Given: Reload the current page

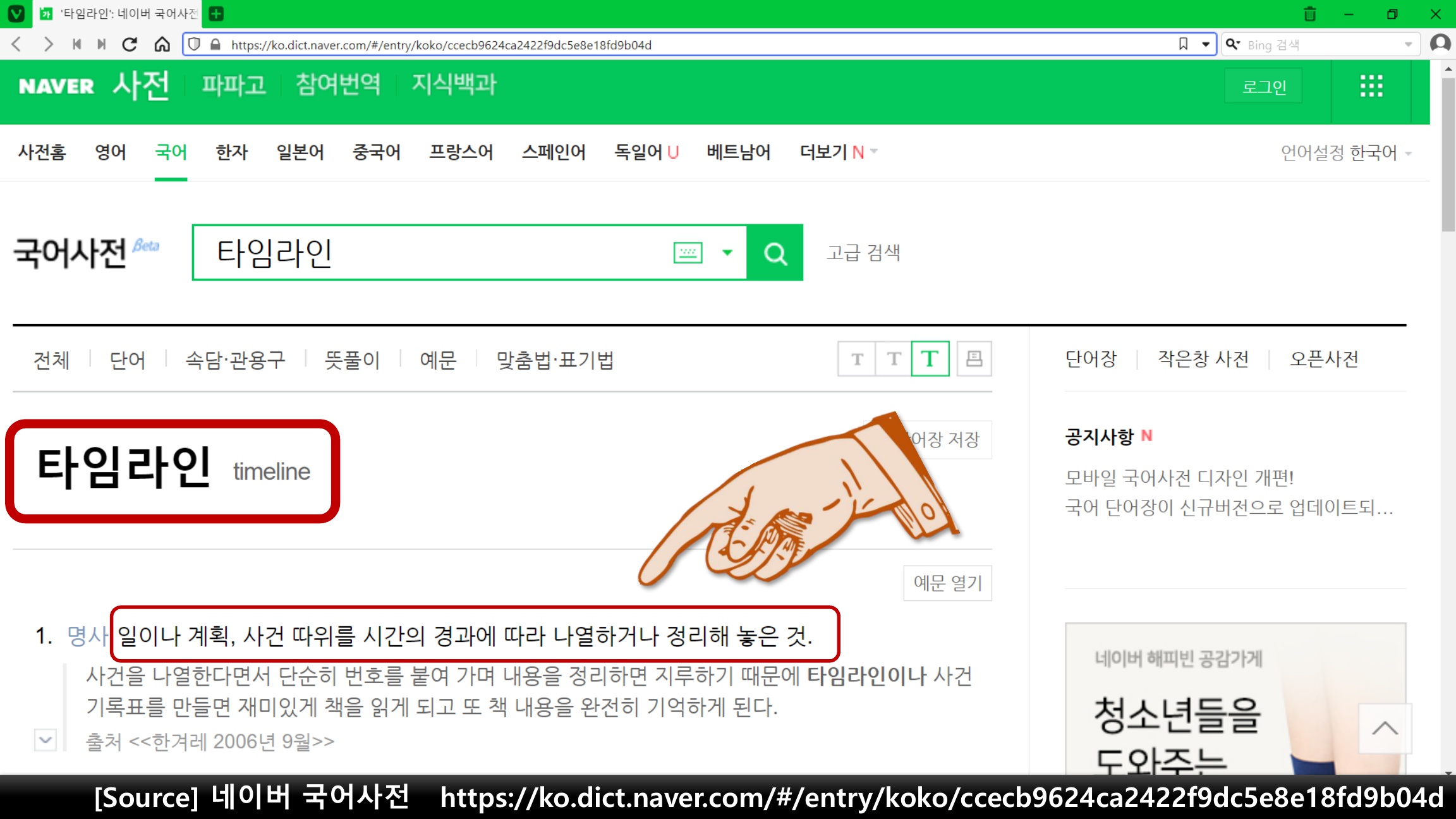Looking at the screenshot, I should [x=130, y=44].
